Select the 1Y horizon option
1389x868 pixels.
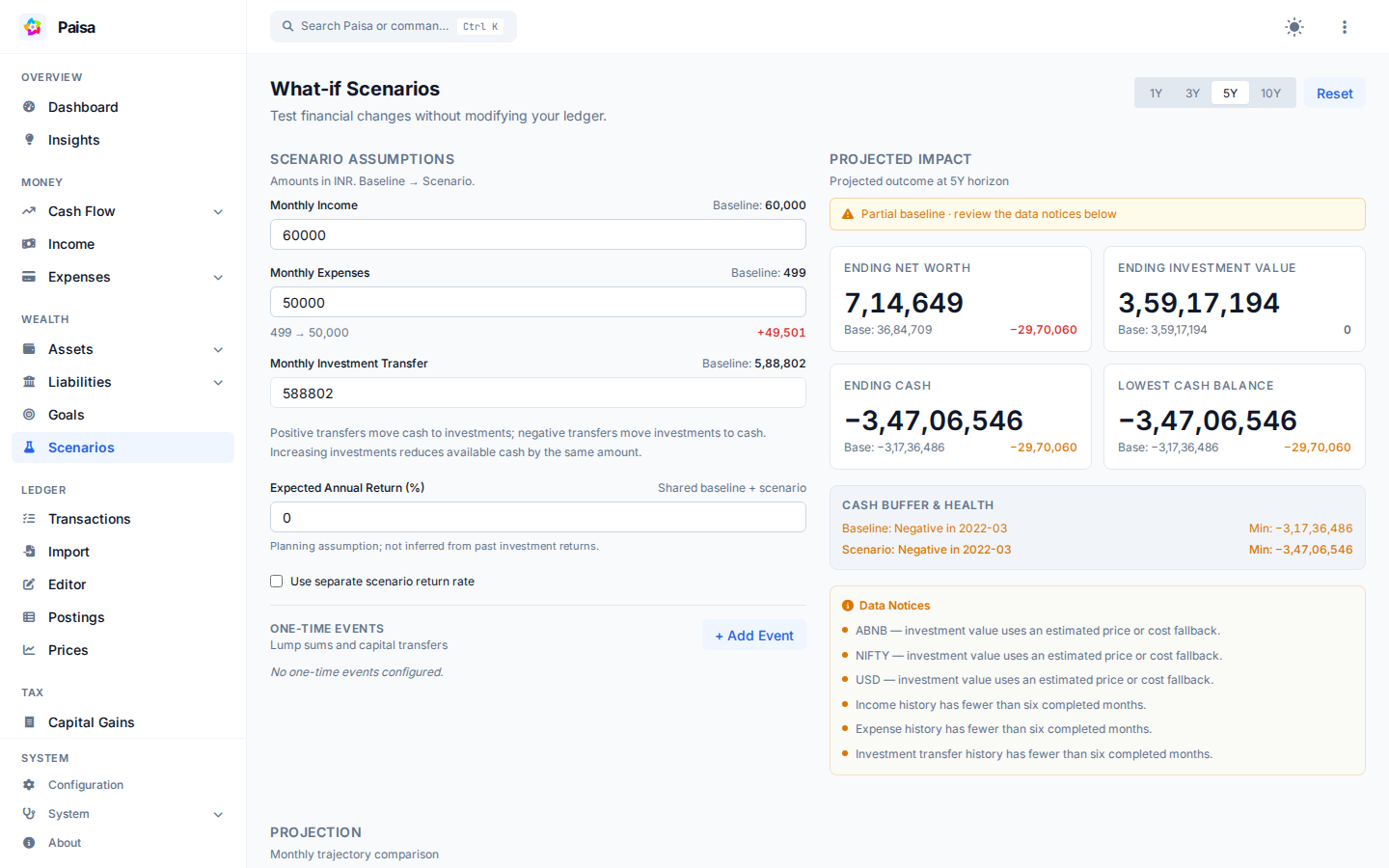(x=1156, y=94)
